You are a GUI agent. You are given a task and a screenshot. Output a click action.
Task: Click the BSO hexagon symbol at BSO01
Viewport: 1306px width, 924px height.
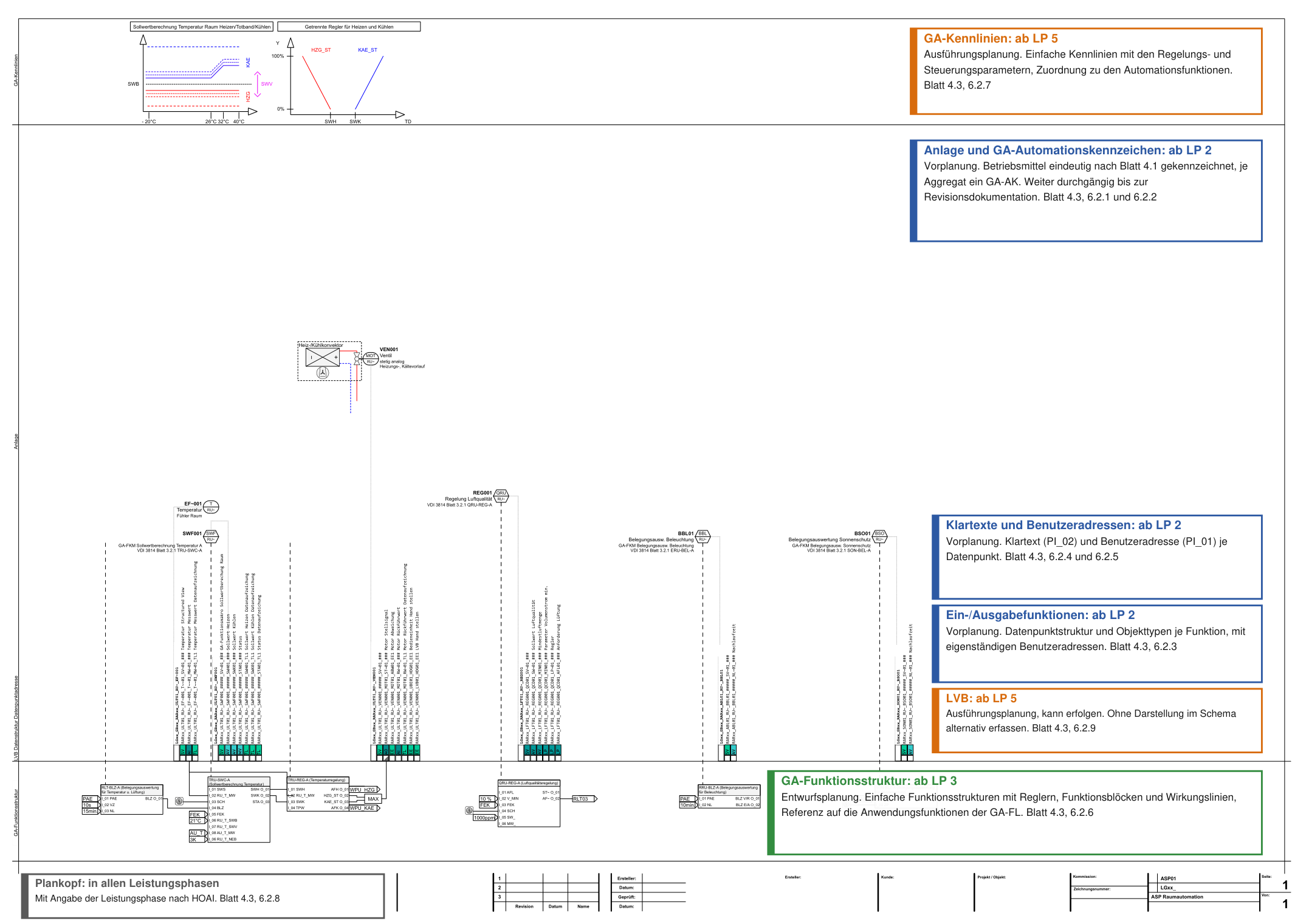(879, 536)
